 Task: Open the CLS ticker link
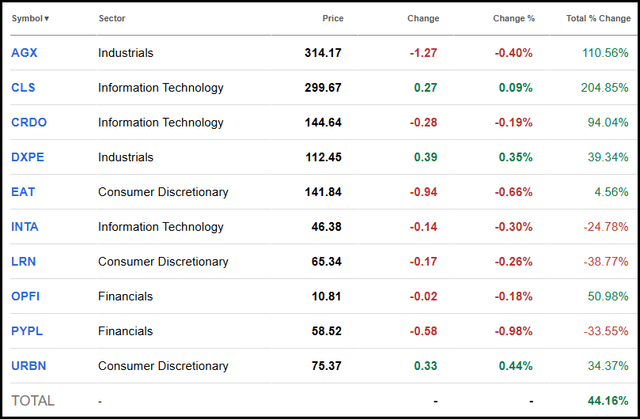(x=23, y=88)
